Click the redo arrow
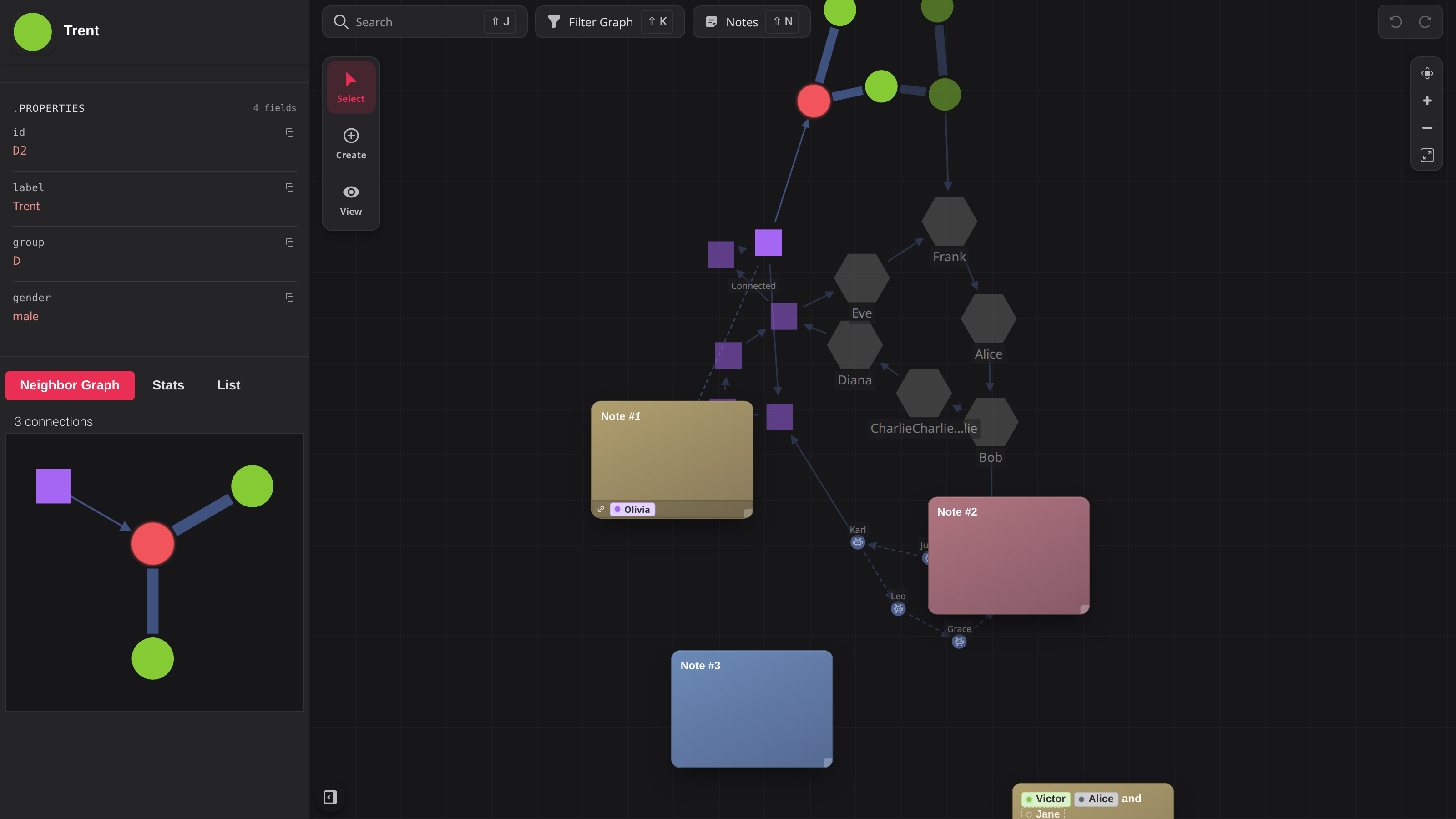This screenshot has width=1456, height=819. (1425, 22)
